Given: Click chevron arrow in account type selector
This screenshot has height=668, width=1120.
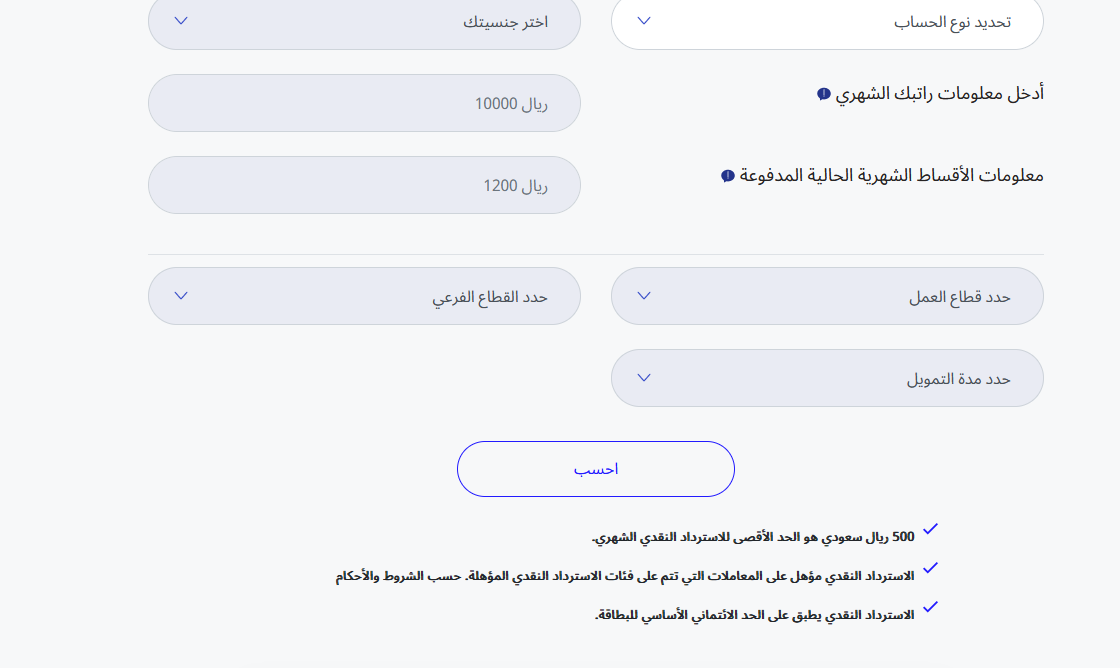Looking at the screenshot, I should click(644, 20).
